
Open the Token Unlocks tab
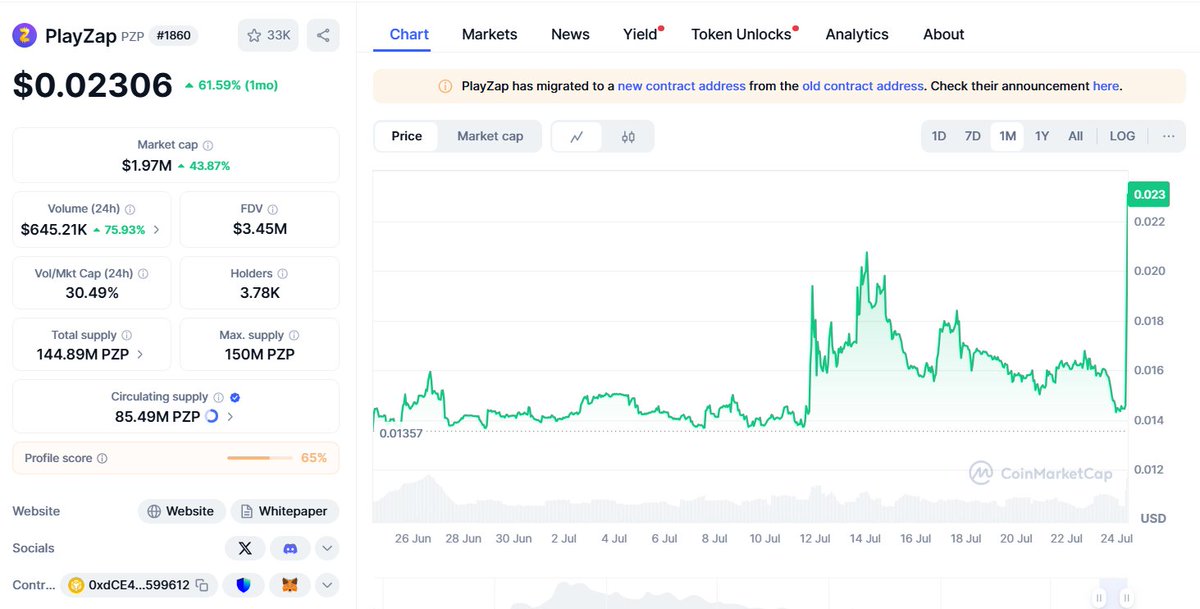[x=742, y=34]
